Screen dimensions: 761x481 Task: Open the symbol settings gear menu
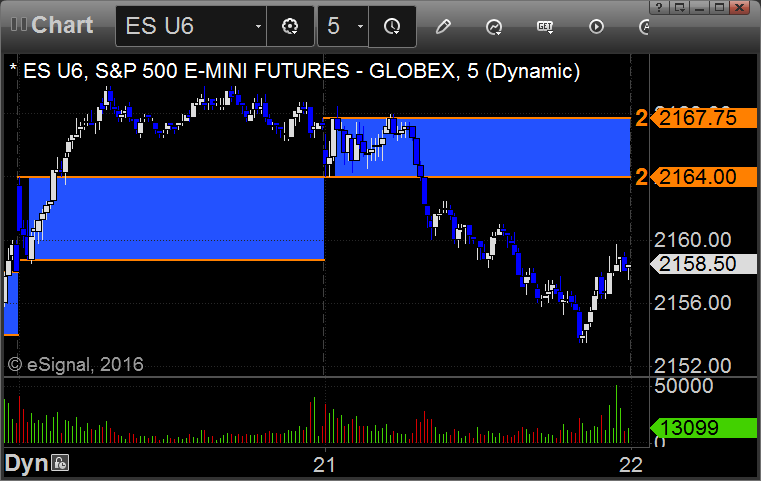(x=290, y=26)
